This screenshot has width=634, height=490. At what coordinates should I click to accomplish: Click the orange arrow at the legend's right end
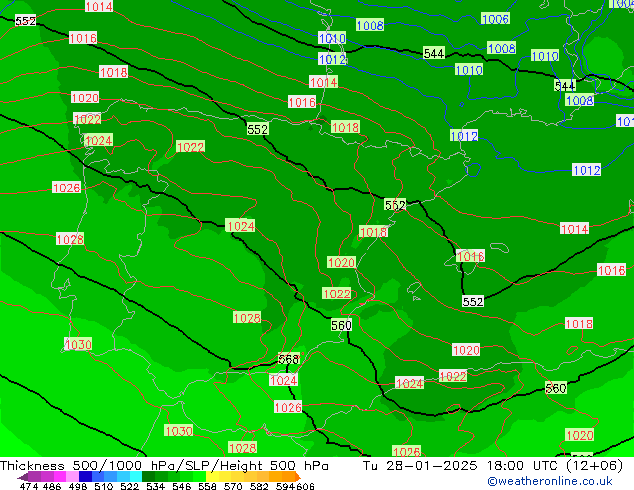coord(298,476)
